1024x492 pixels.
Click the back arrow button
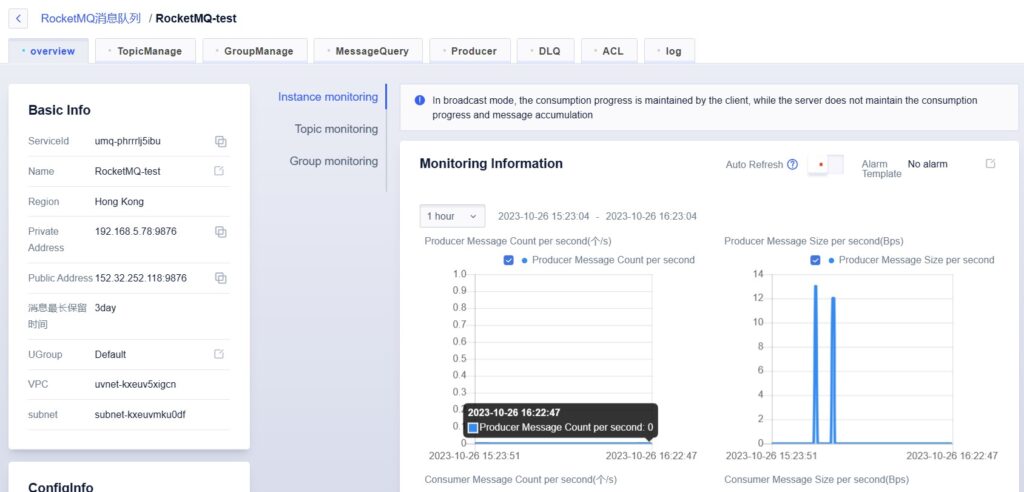click(x=18, y=18)
